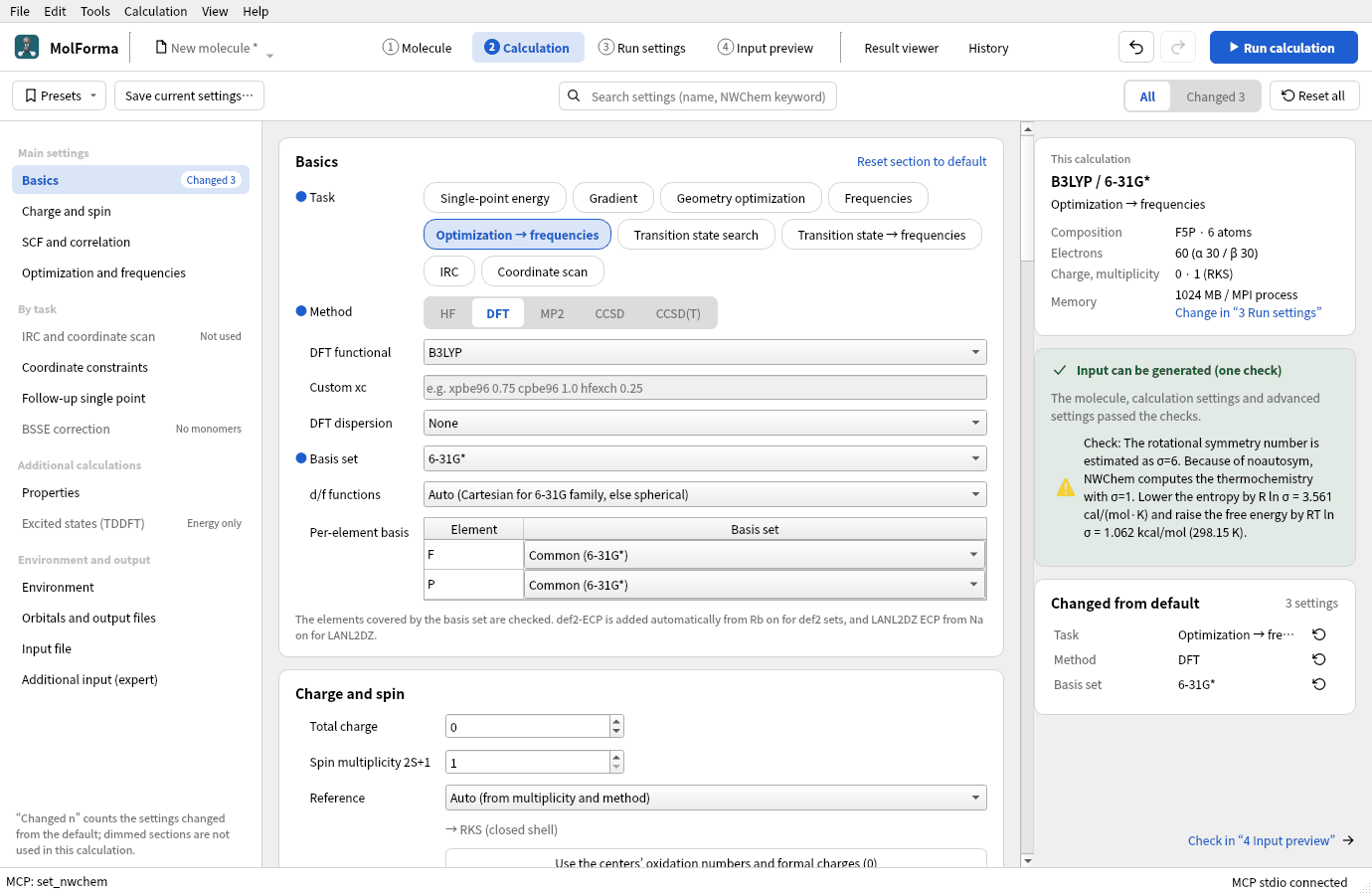1372x895 pixels.
Task: Click the New molecule document icon
Action: pyautogui.click(x=161, y=47)
